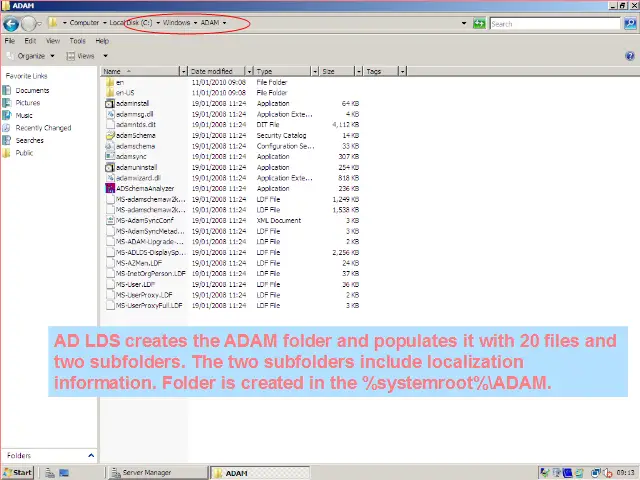Open Recently Changed in Favorite Links
640x480 pixels.
tap(43, 128)
